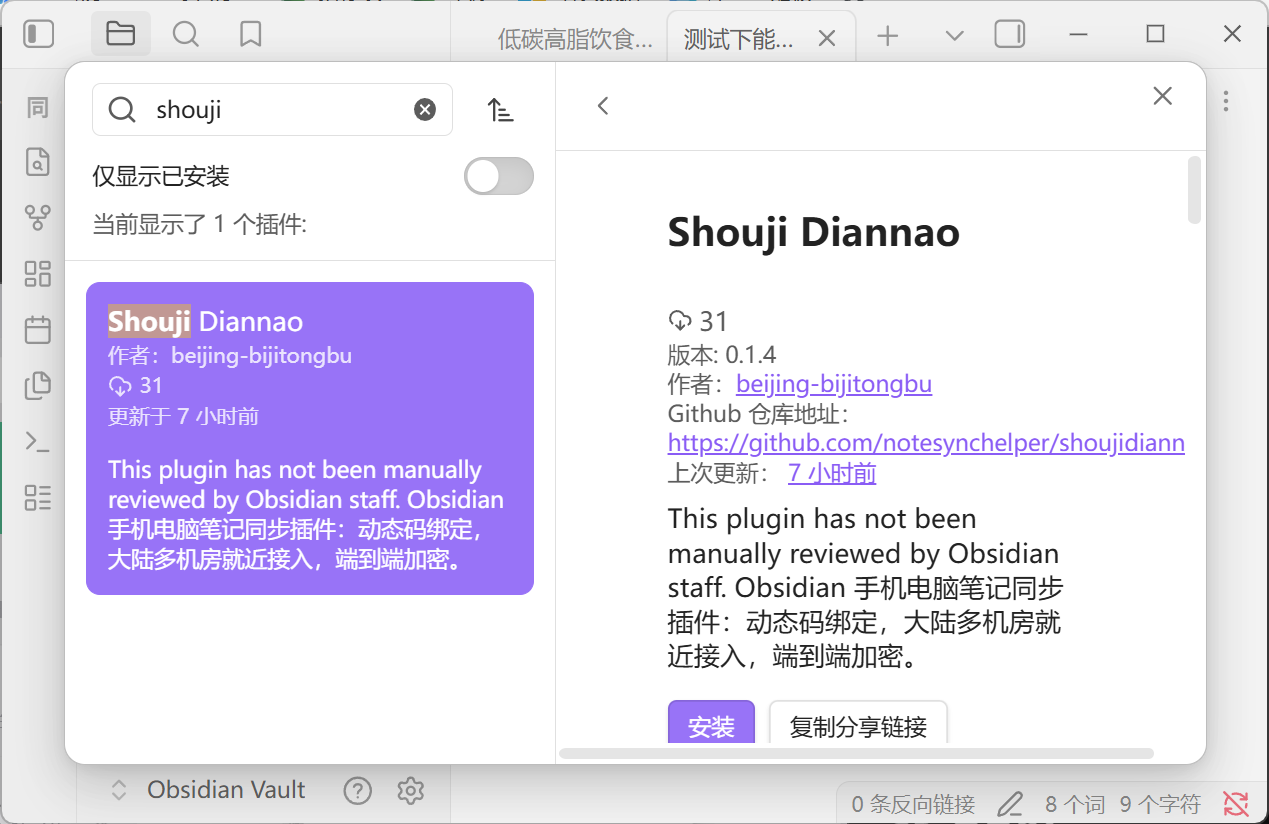Toggle the left sidebar collapse icon
This screenshot has width=1269, height=824.
38,35
